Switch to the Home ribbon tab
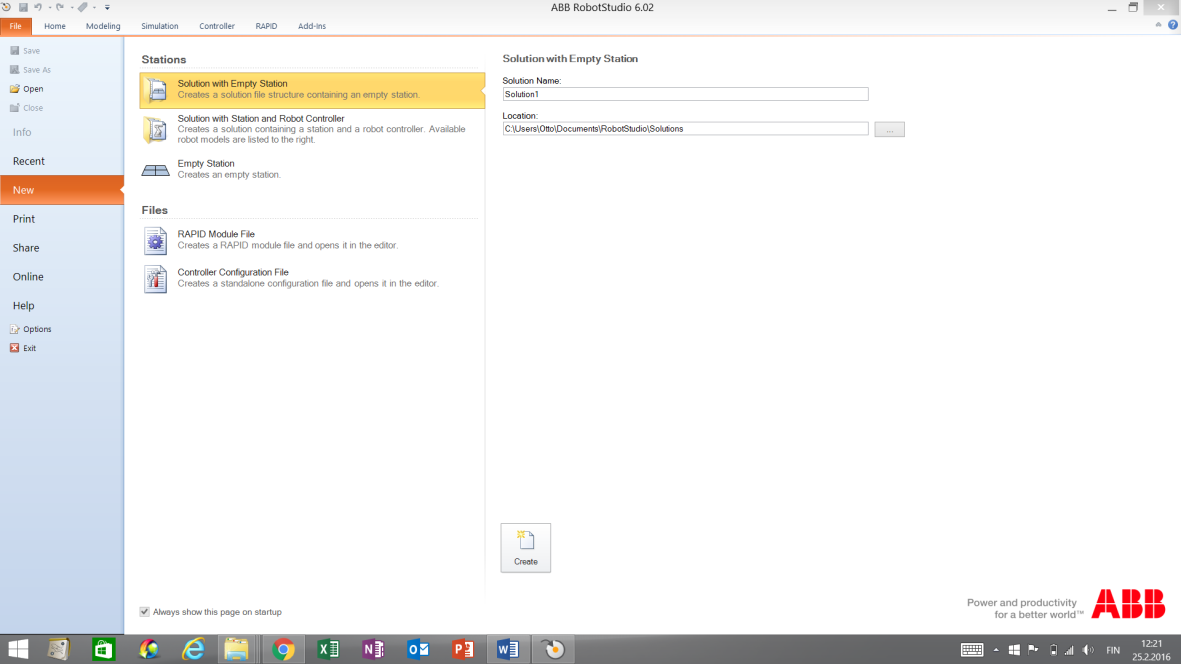The height and width of the screenshot is (664, 1181). pos(55,26)
